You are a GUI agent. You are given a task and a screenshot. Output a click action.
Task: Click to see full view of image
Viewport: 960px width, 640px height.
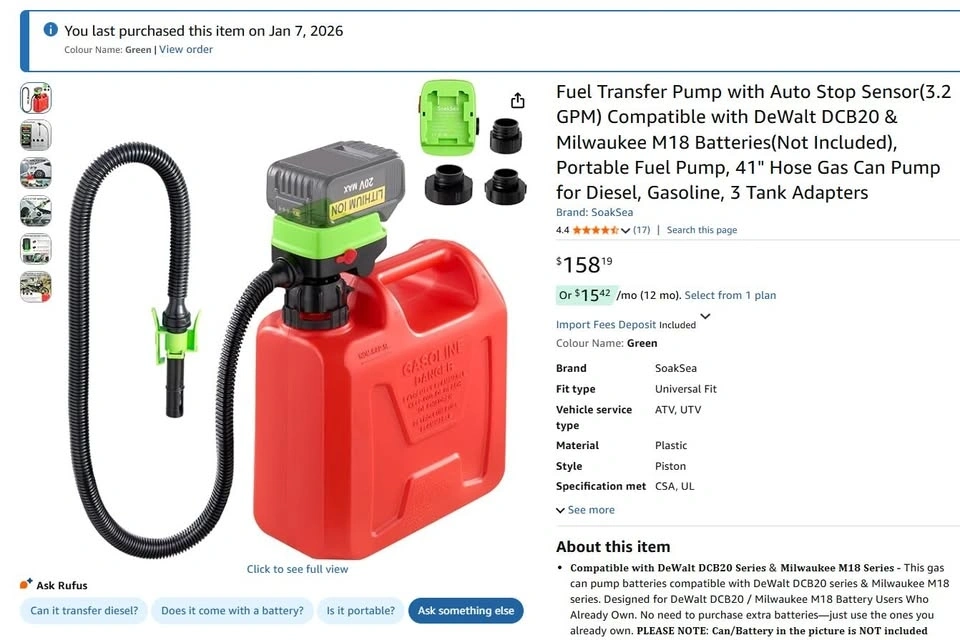[x=298, y=569]
